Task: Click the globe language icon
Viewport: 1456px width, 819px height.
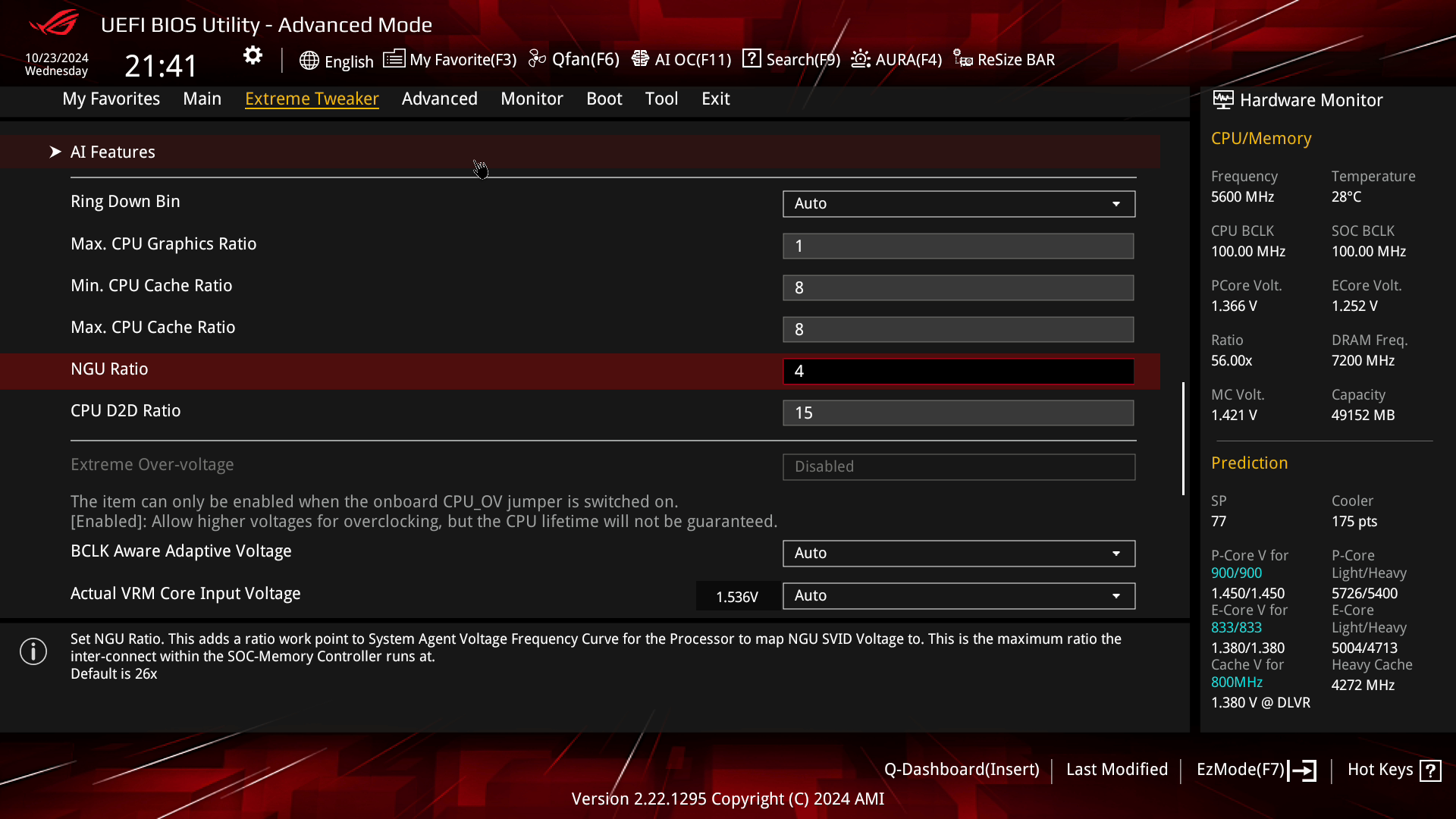Action: tap(309, 61)
